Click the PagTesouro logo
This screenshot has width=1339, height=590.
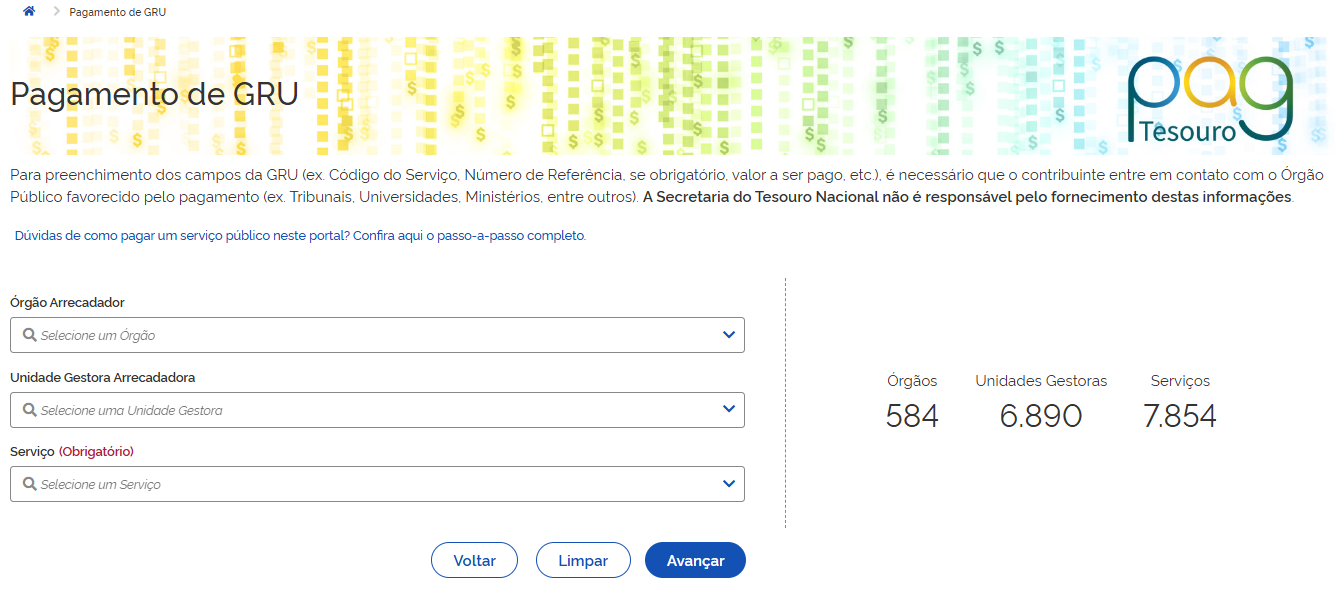pos(1209,99)
